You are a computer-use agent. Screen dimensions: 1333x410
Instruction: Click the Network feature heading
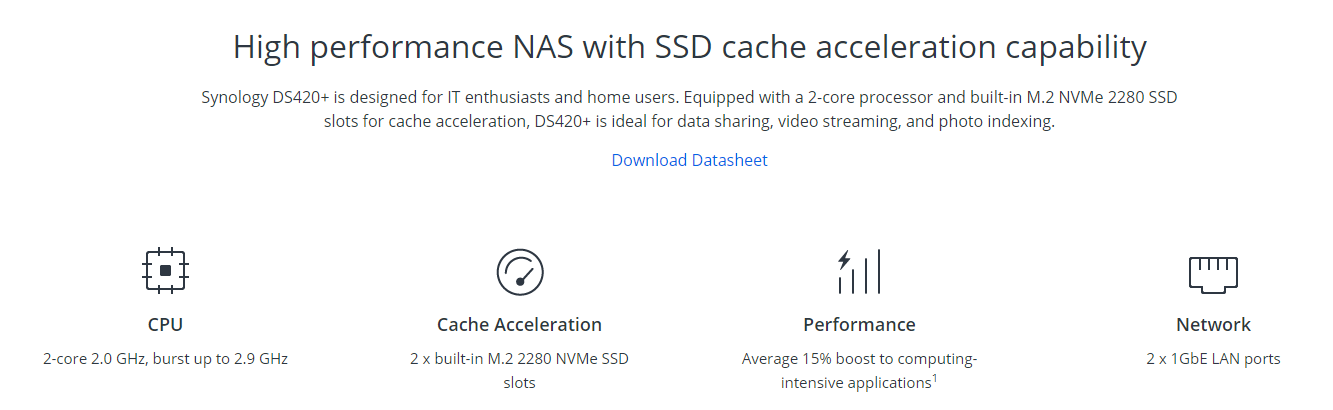tap(1213, 325)
